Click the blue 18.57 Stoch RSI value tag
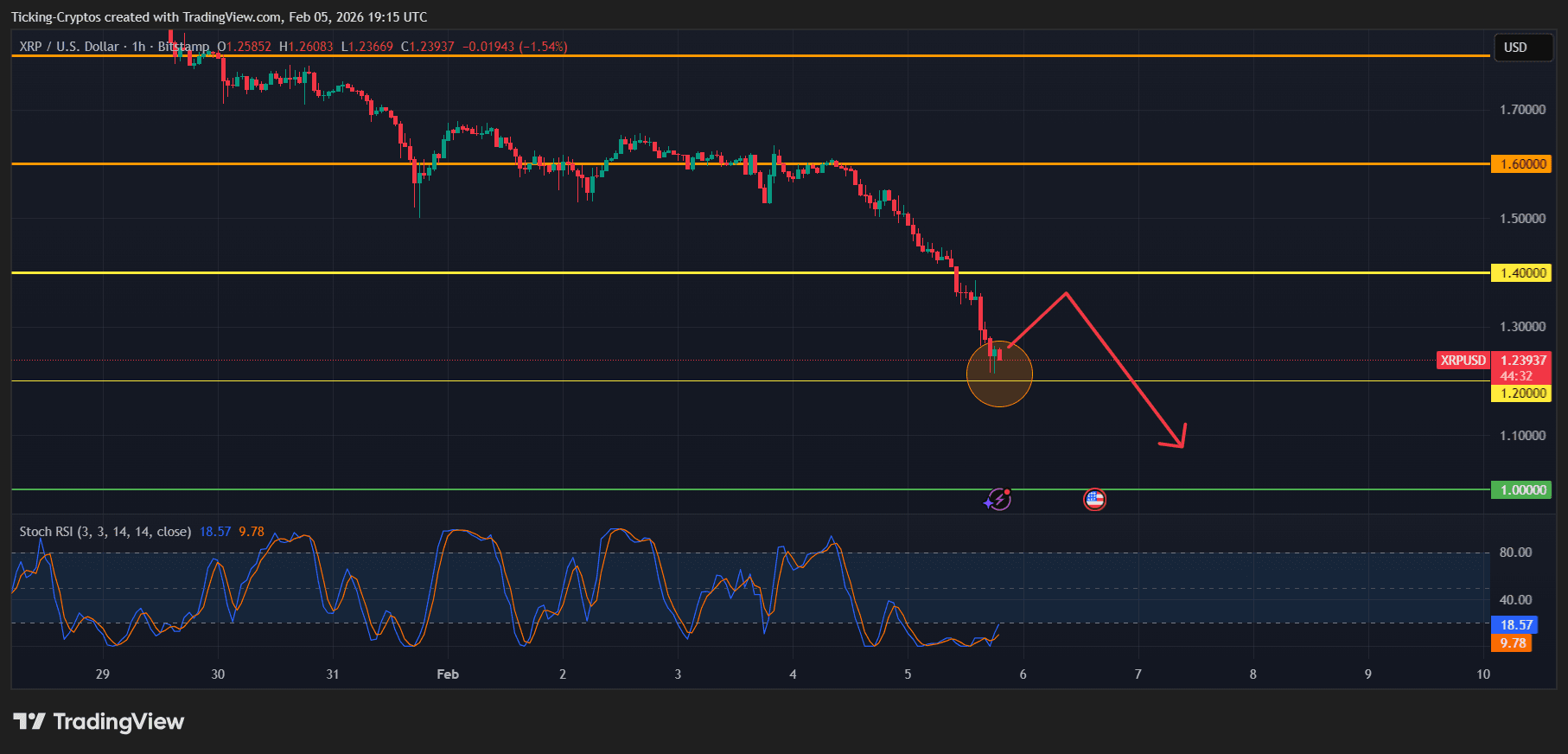Screen dimensions: 1568x754 pyautogui.click(x=1515, y=624)
